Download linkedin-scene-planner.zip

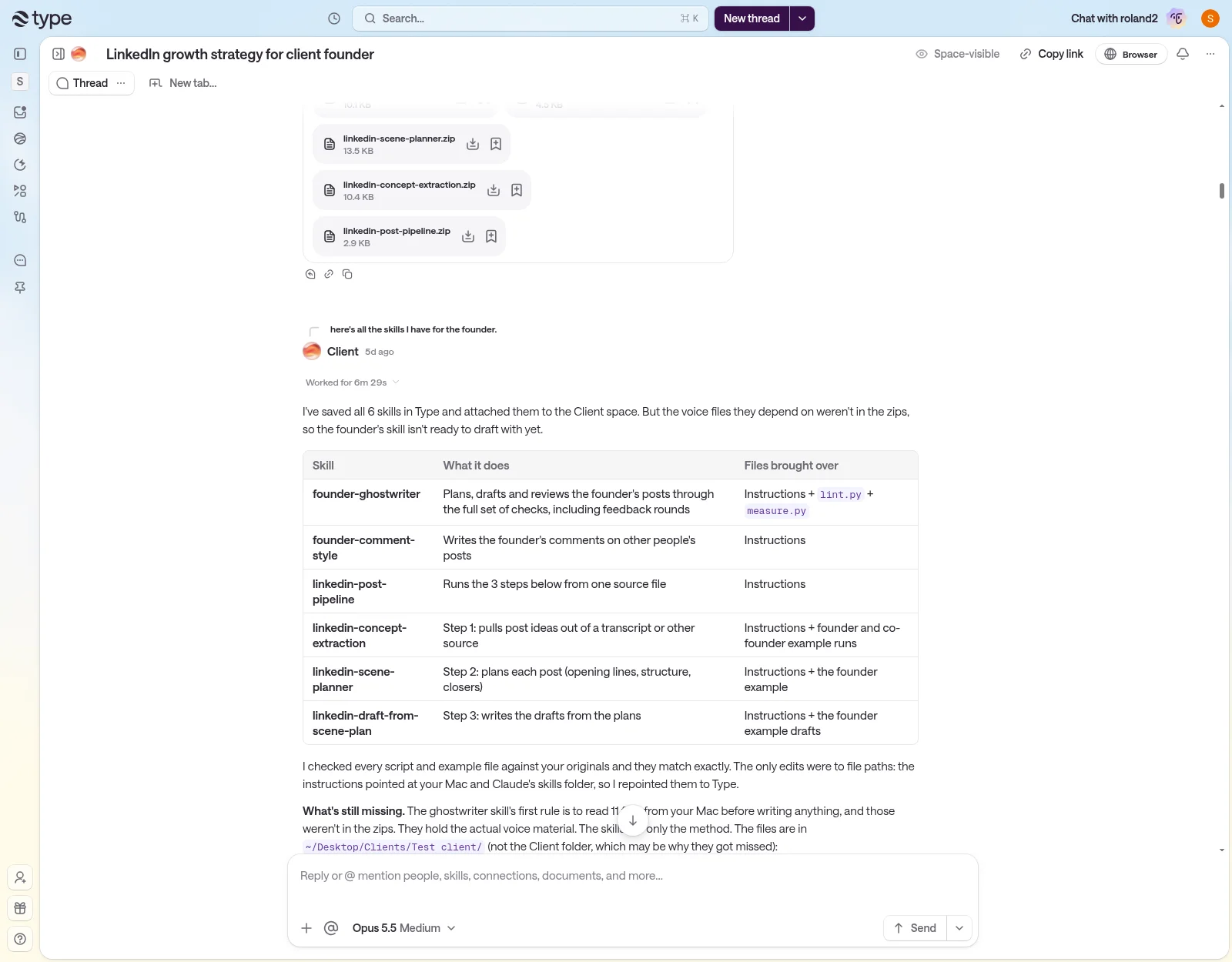(473, 144)
